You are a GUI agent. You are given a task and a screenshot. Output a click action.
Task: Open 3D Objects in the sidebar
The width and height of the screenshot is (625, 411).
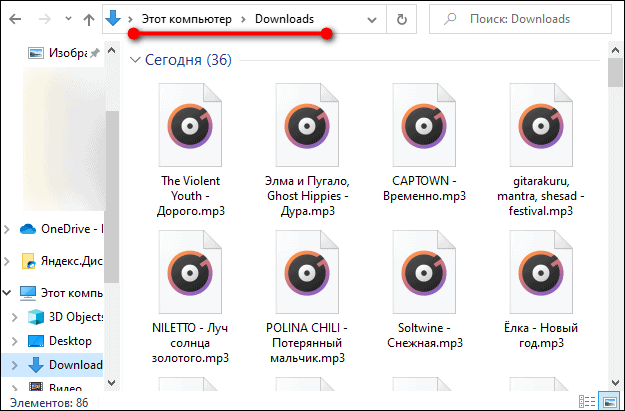pyautogui.click(x=76, y=317)
